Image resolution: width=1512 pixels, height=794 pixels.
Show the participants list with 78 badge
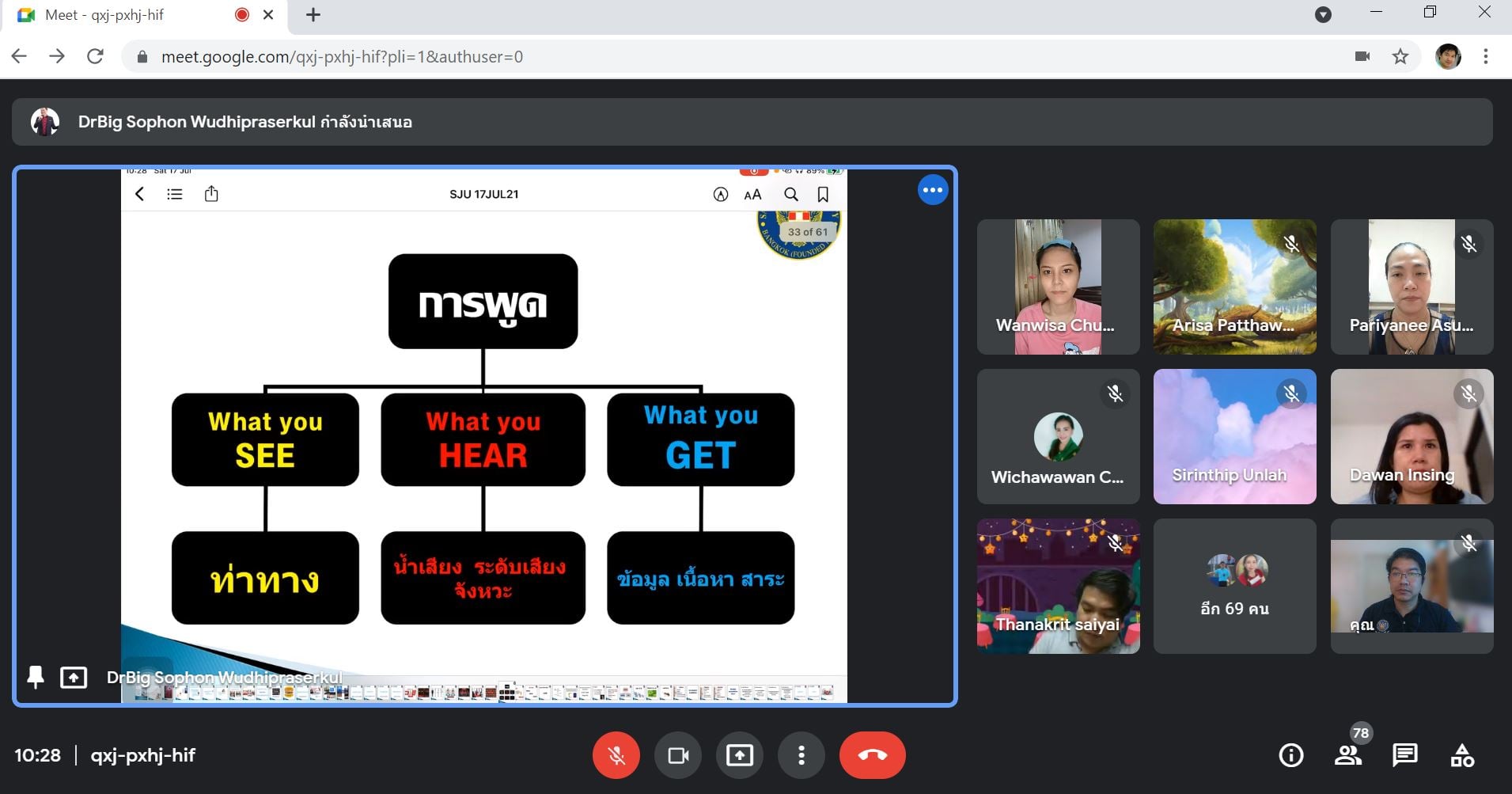pyautogui.click(x=1348, y=755)
